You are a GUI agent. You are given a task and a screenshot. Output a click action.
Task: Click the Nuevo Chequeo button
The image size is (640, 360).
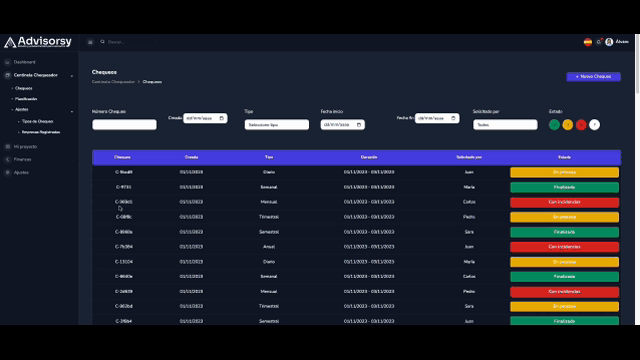[593, 76]
